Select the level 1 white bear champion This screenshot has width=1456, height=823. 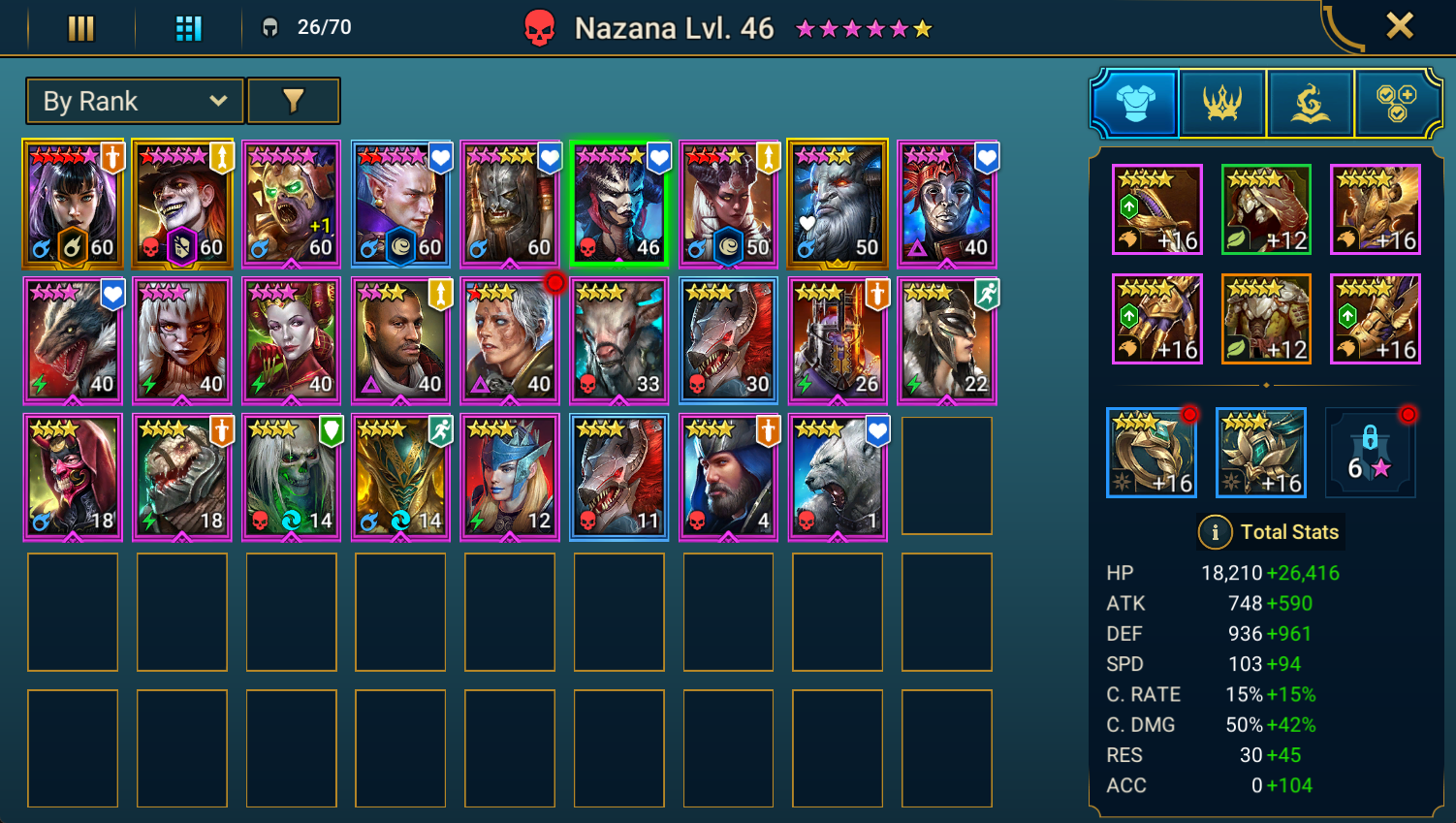pyautogui.click(x=839, y=477)
